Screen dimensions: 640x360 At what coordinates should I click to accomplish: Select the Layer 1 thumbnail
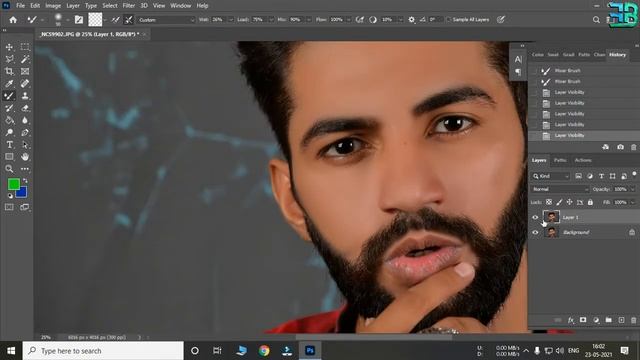coord(551,217)
